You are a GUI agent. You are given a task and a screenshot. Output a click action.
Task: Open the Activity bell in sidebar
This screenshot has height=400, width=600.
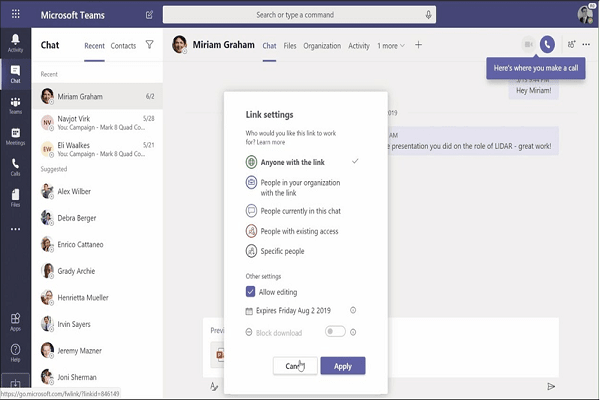(x=15, y=43)
